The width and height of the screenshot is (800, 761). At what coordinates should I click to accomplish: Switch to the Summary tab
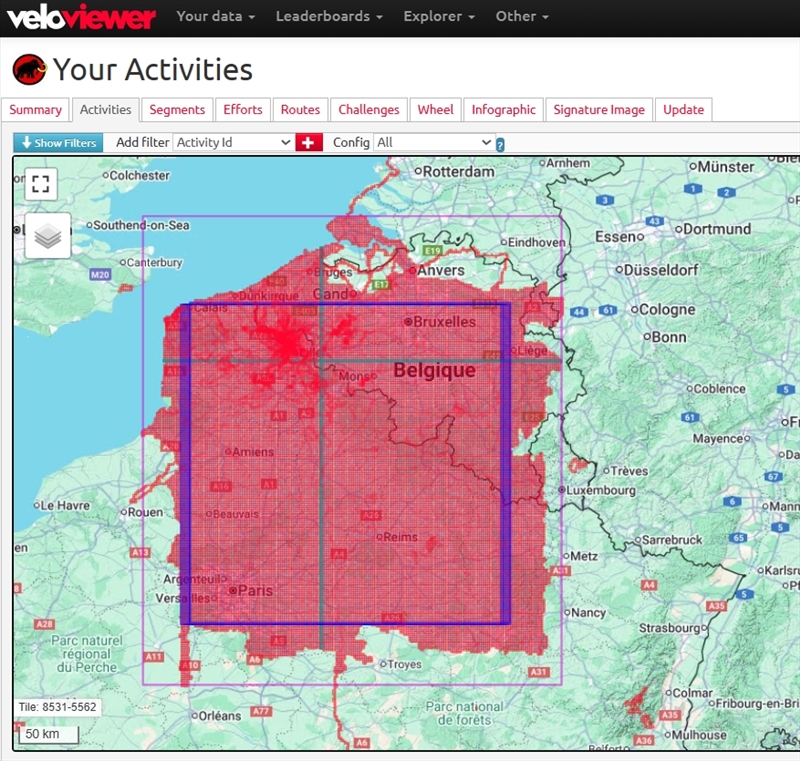tap(36, 110)
